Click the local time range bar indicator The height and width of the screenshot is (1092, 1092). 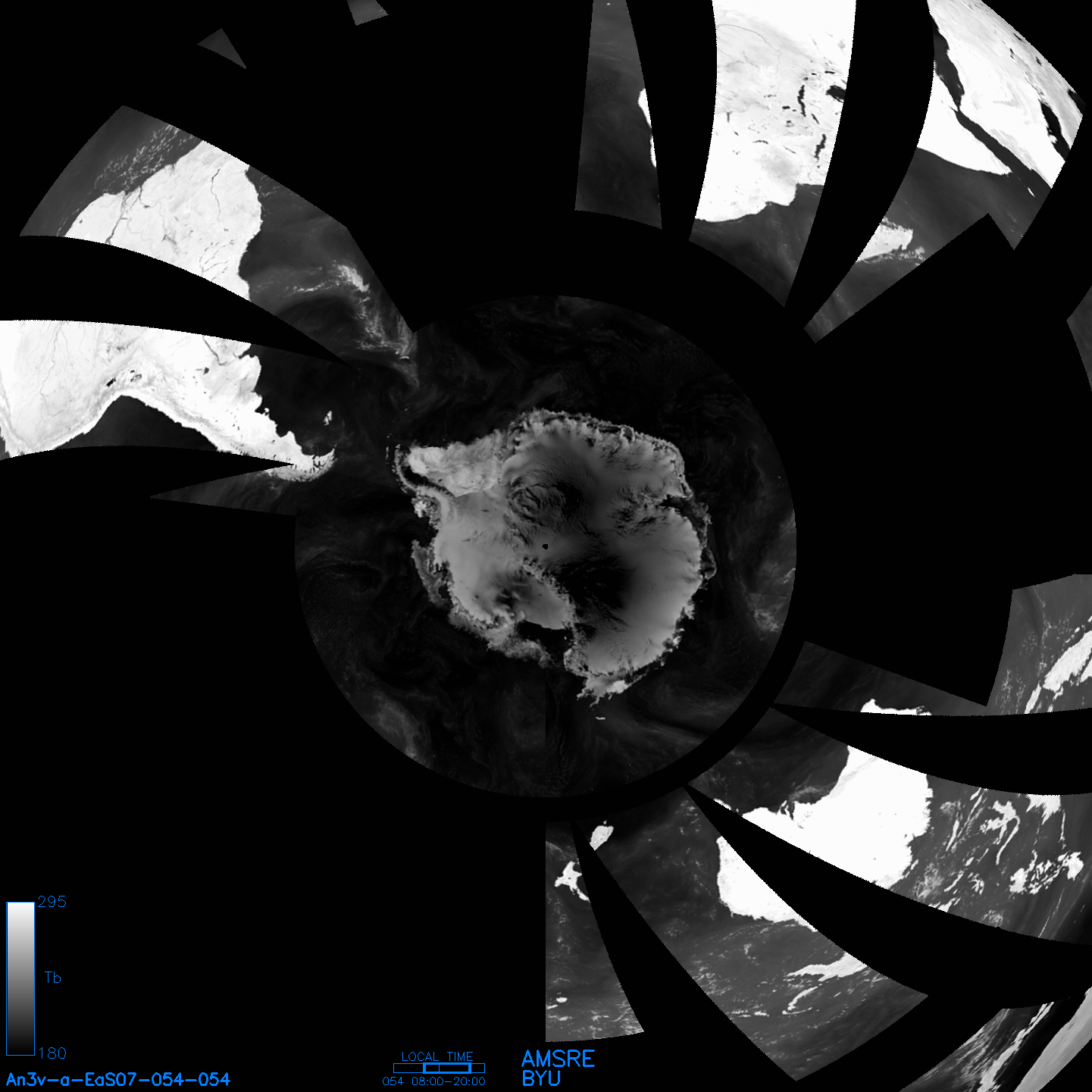439,1068
